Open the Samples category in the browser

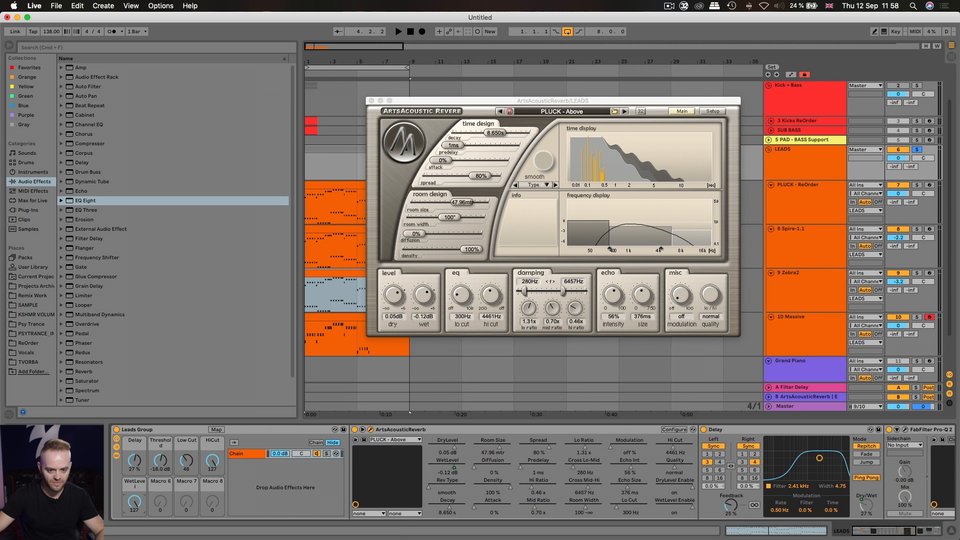(x=28, y=229)
